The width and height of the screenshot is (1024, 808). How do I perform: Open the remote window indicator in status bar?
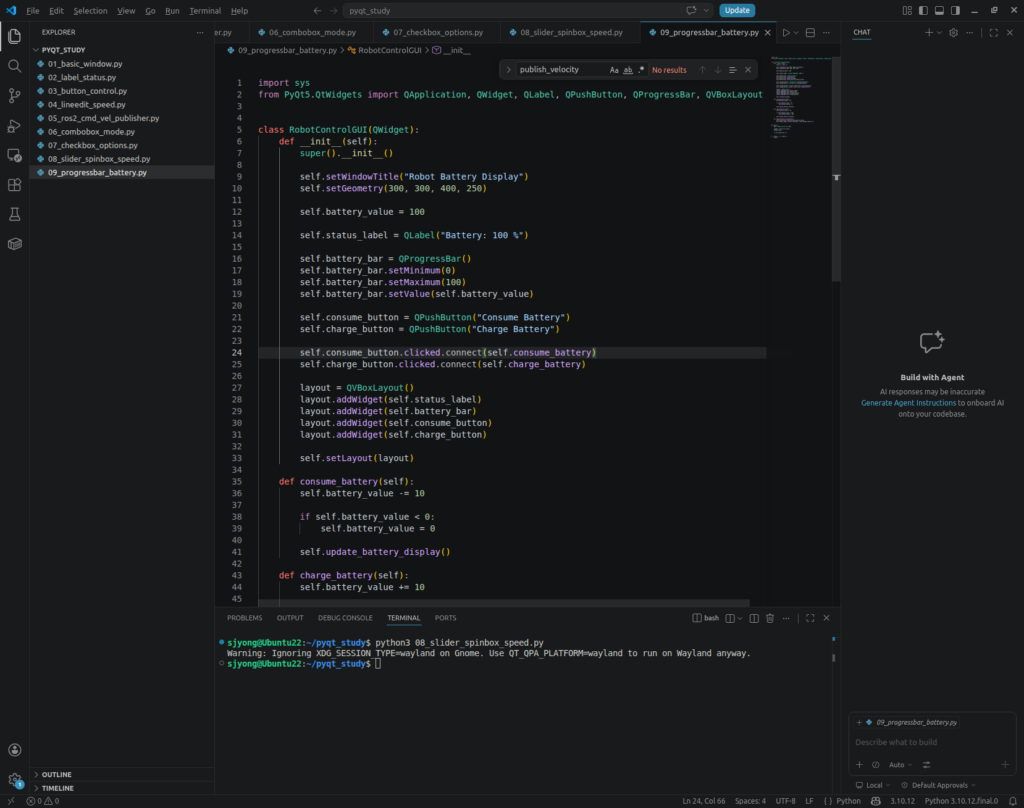click(10, 801)
